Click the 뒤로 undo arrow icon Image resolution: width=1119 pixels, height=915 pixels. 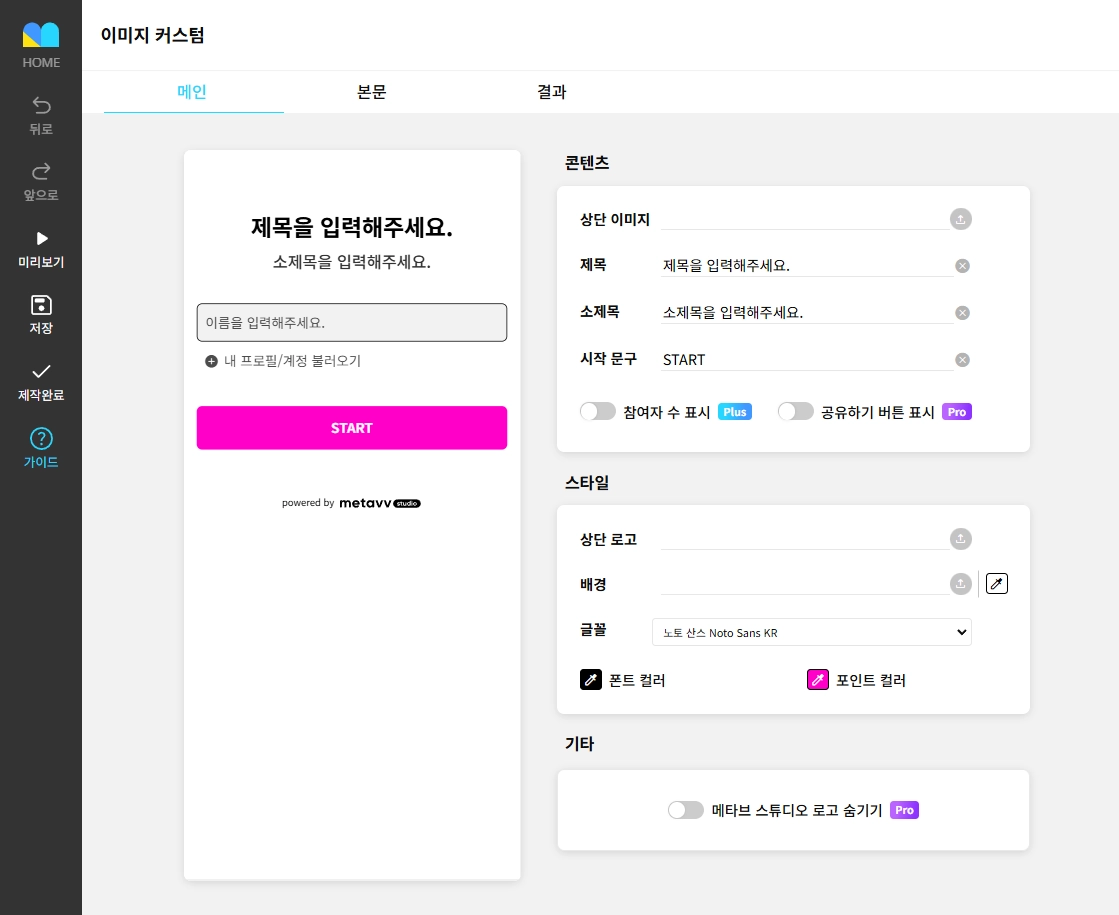tap(41, 106)
